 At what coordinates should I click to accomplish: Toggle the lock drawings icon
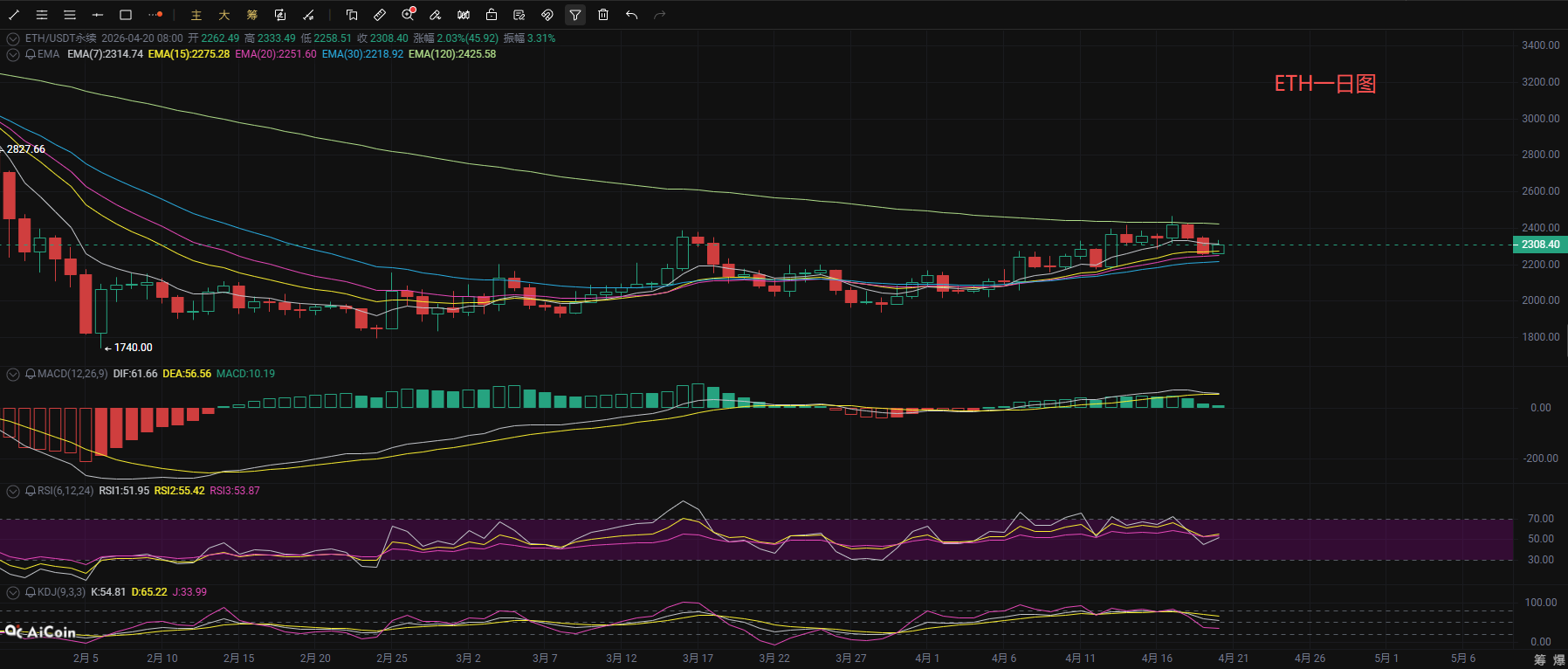(x=492, y=15)
